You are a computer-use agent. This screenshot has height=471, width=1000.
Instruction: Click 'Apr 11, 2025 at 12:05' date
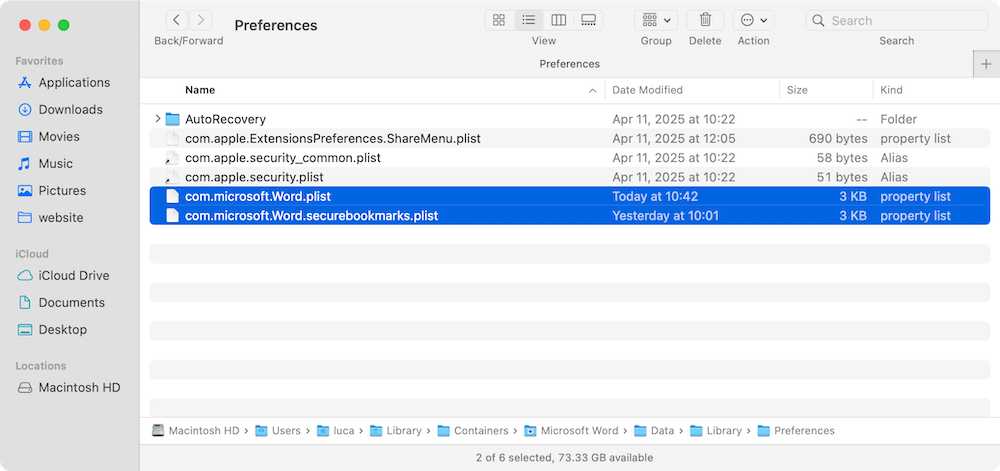pos(674,138)
